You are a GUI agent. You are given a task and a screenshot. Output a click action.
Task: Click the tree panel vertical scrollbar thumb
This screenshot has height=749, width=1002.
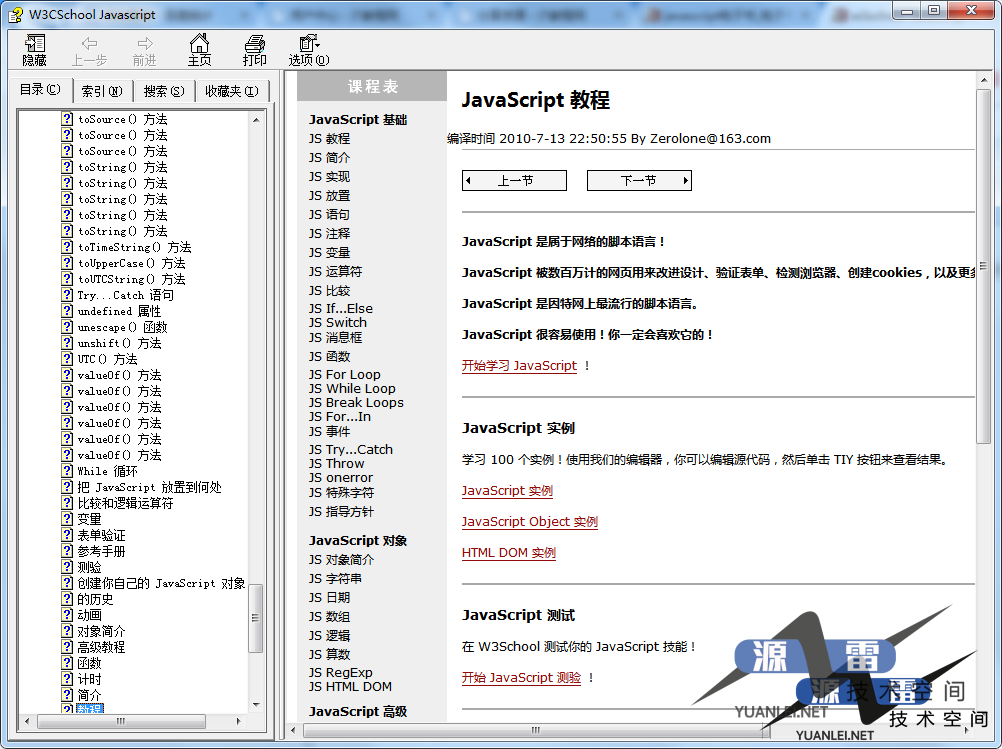click(256, 617)
